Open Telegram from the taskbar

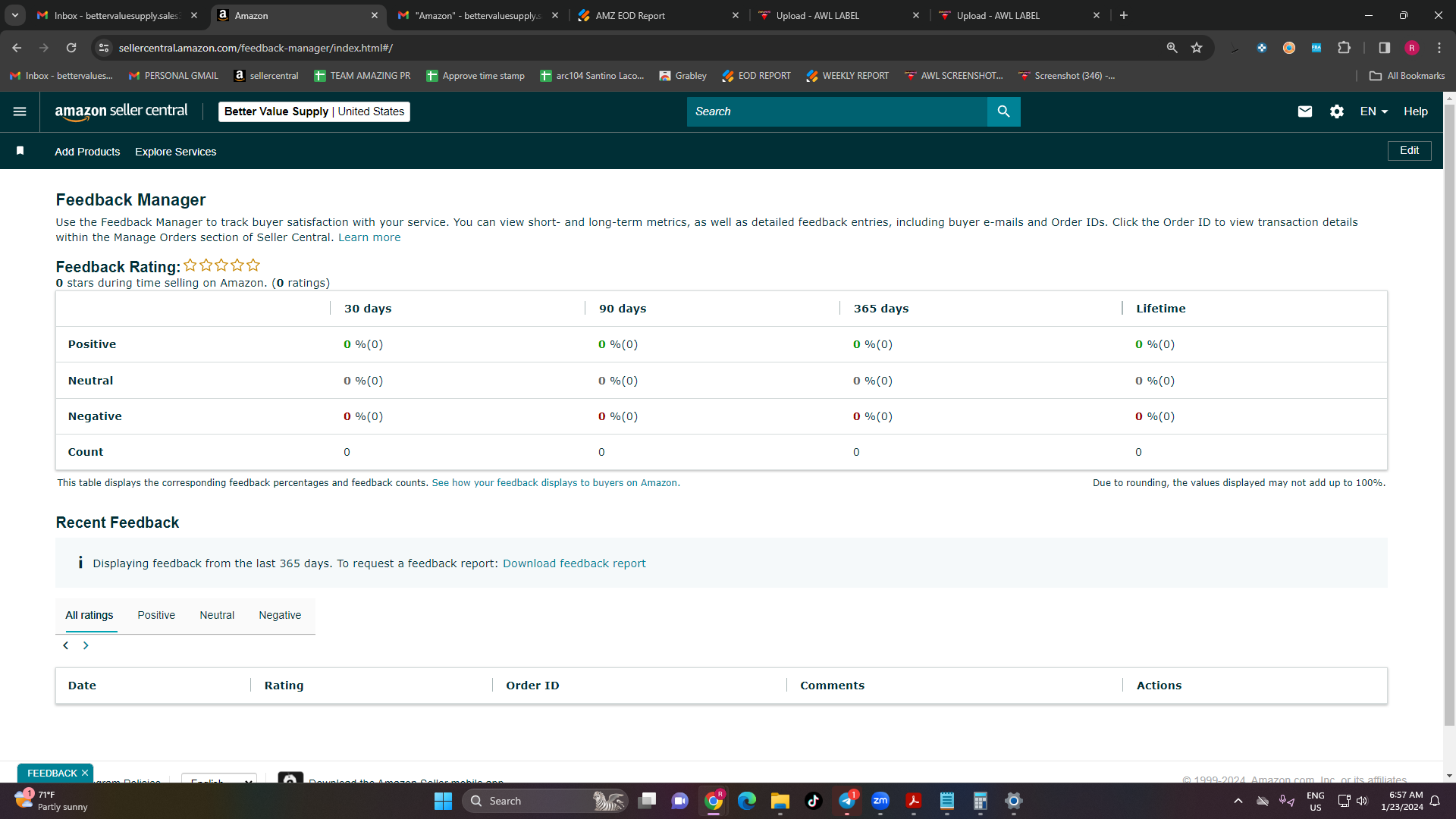click(x=847, y=801)
